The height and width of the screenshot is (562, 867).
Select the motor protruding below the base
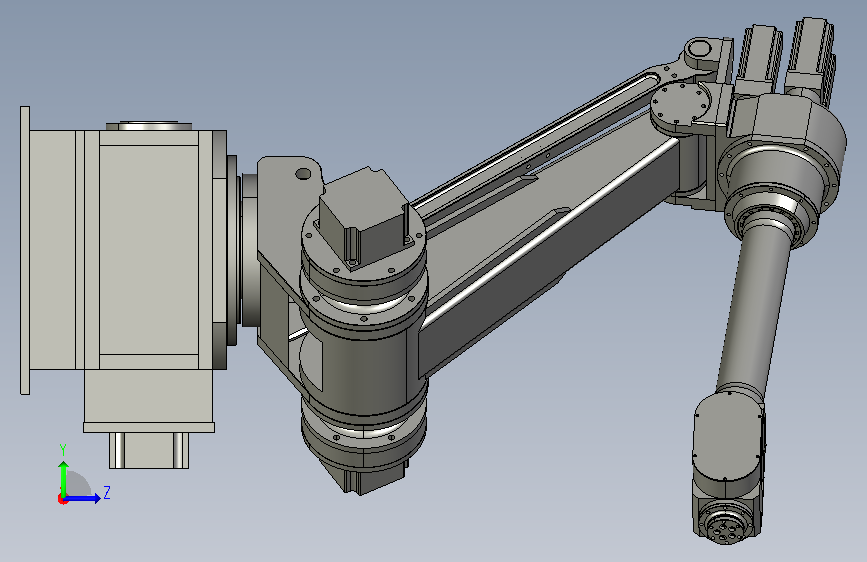tap(148, 450)
